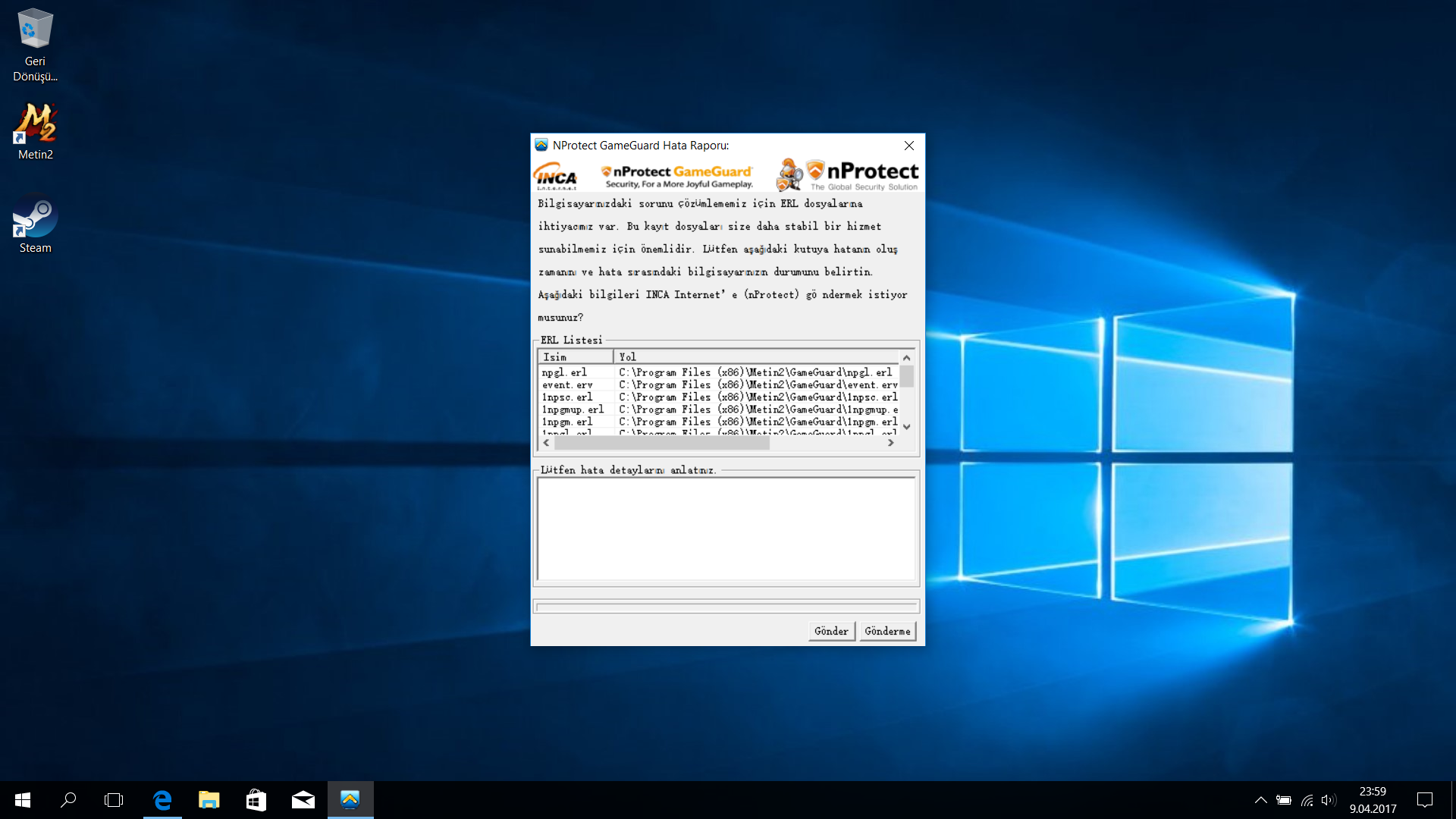Click the ERL list scroll right arrow
The height and width of the screenshot is (819, 1456).
891,443
